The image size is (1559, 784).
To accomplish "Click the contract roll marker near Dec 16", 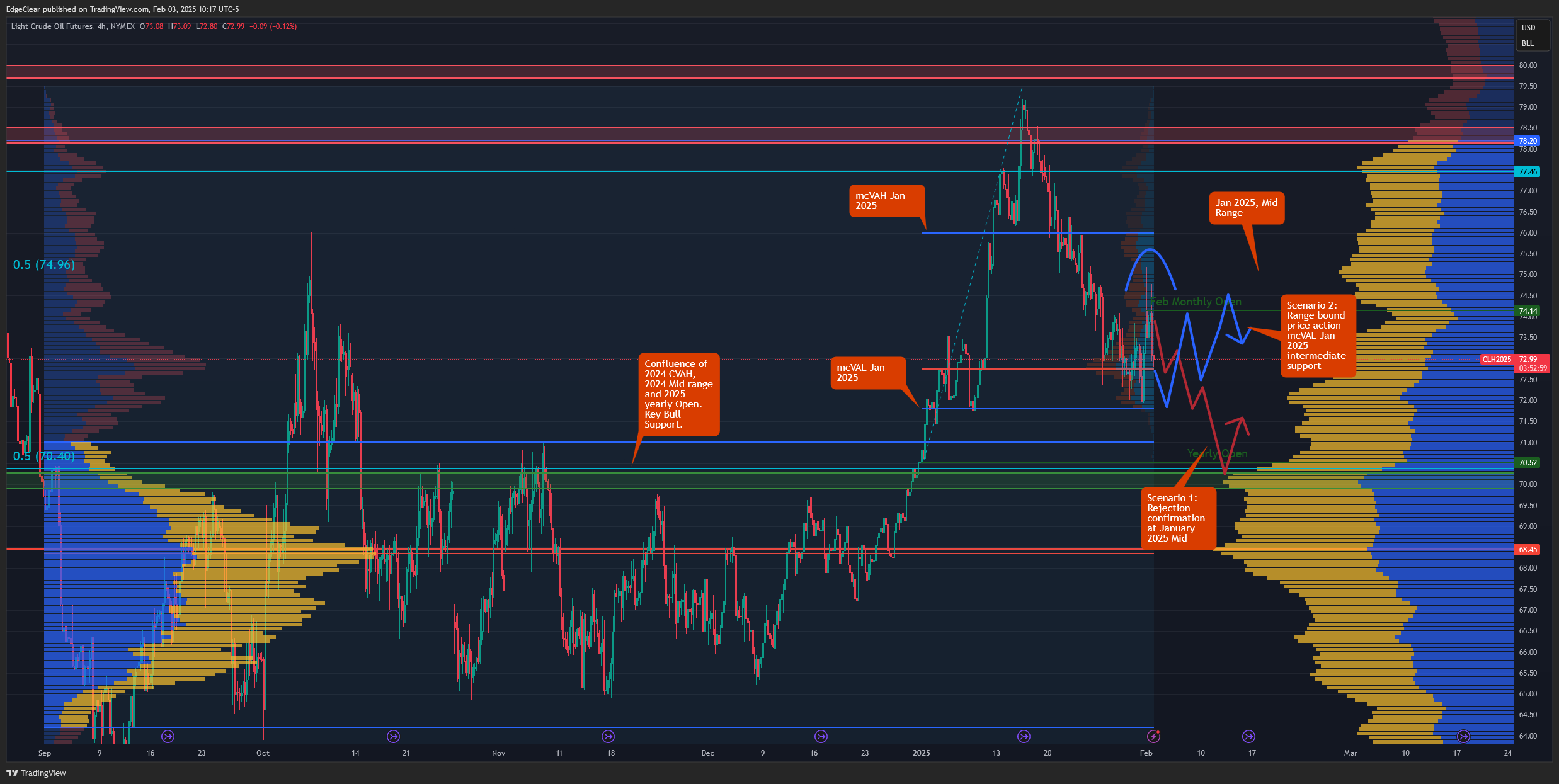I will pyautogui.click(x=821, y=736).
